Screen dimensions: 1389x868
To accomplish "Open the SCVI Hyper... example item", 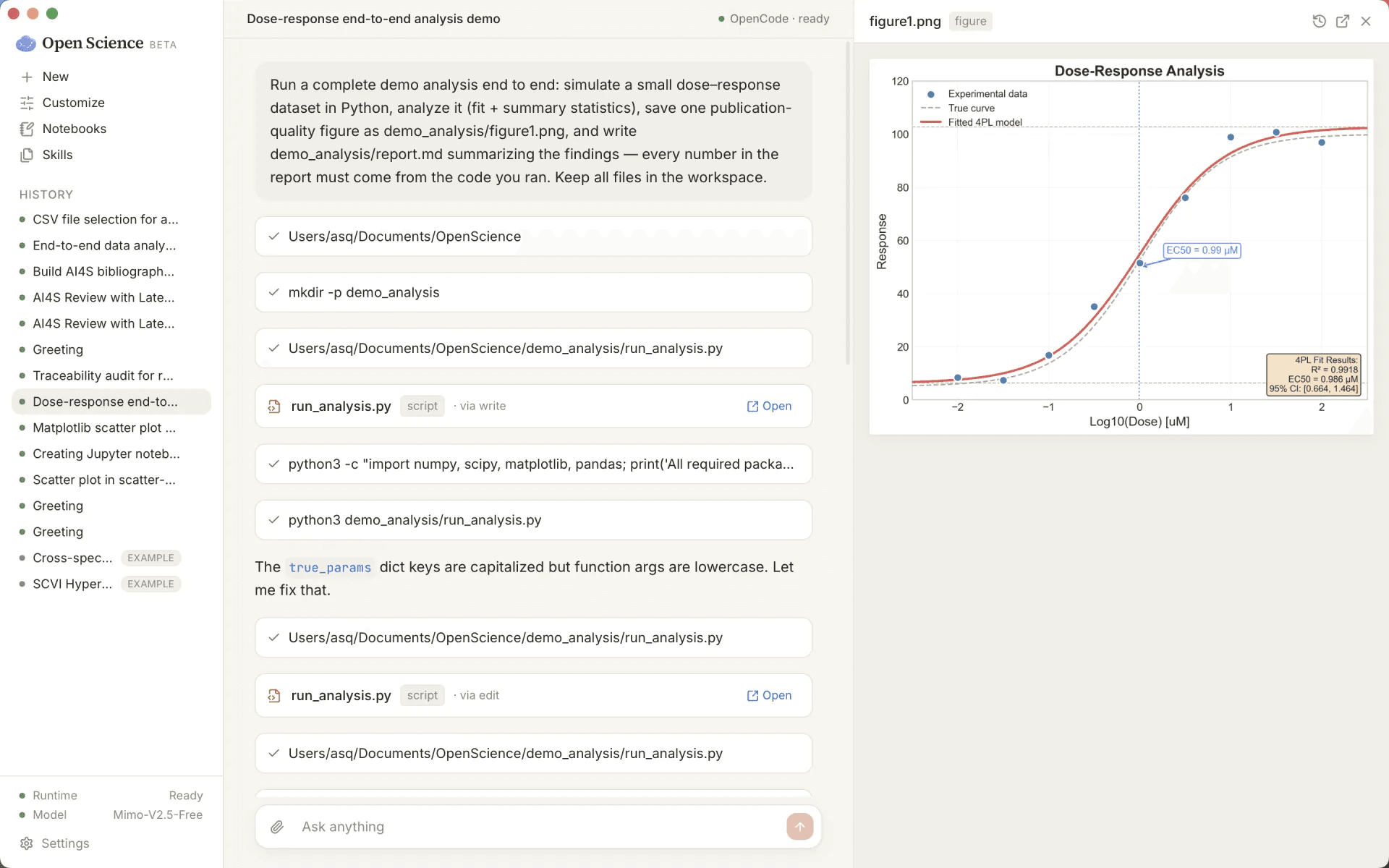I will tap(111, 584).
